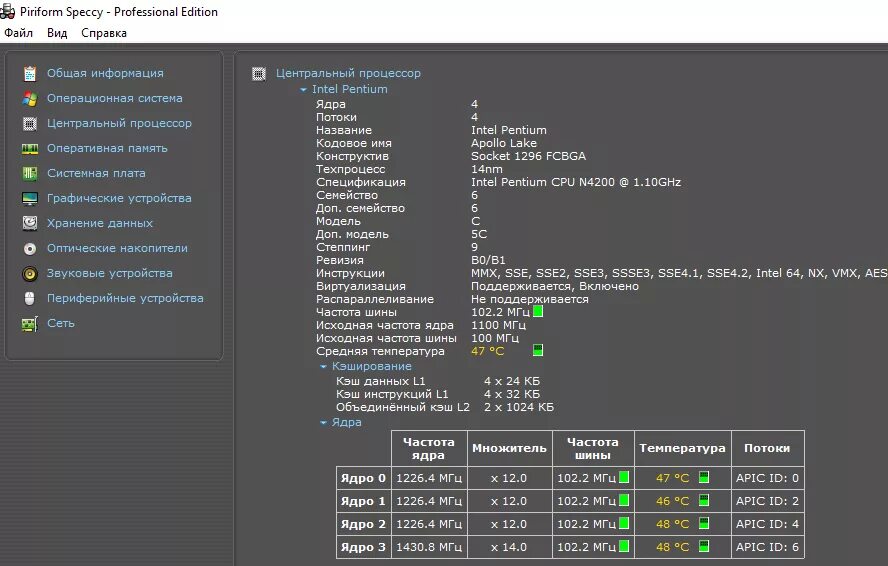Image resolution: width=888 pixels, height=566 pixels.
Task: Click the Хранение данных hard drive icon
Action: (29, 223)
